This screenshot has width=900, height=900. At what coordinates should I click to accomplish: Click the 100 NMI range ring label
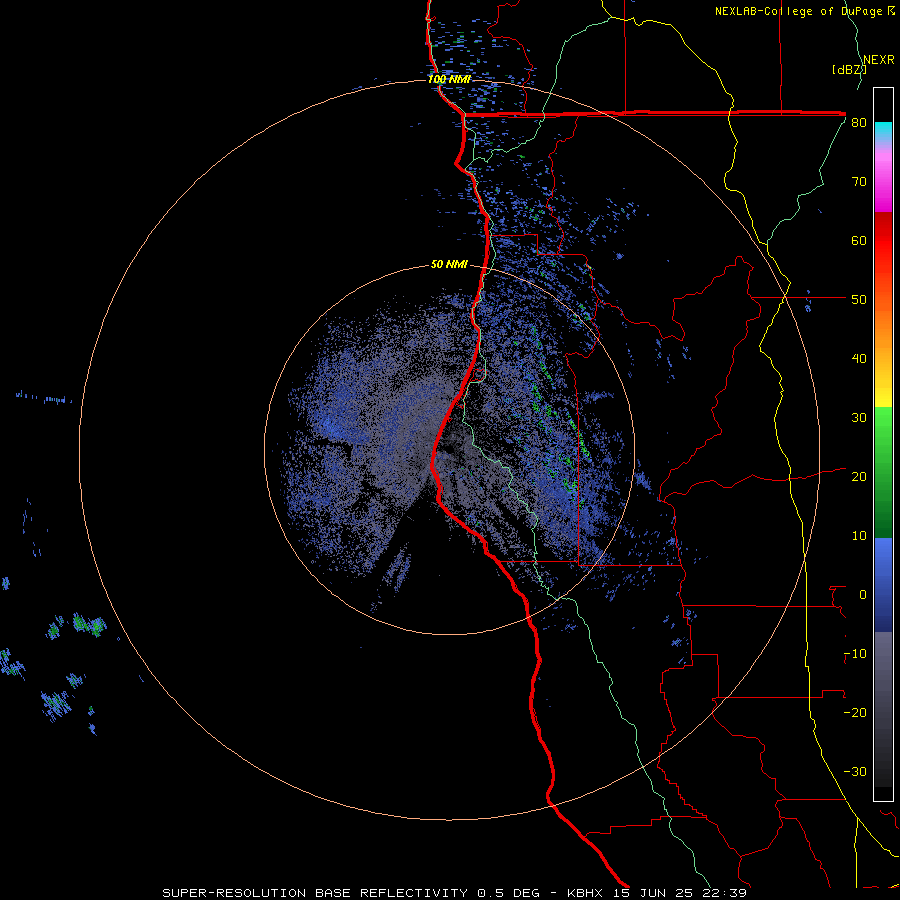[x=449, y=79]
